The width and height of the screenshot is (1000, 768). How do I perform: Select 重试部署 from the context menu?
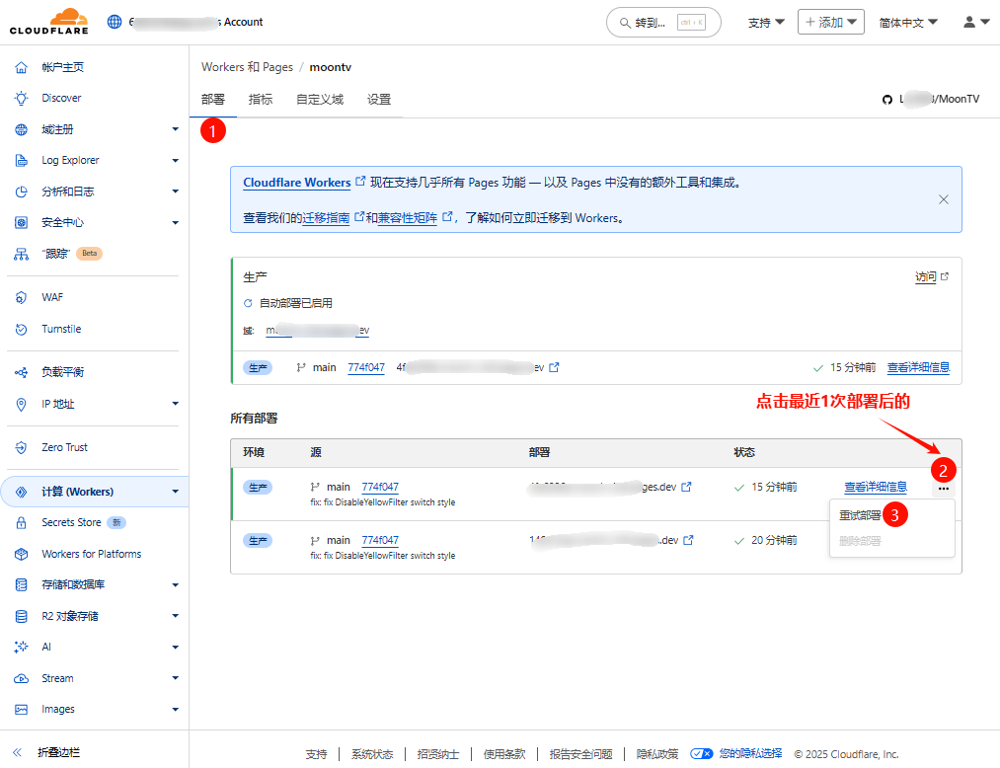coord(859,515)
